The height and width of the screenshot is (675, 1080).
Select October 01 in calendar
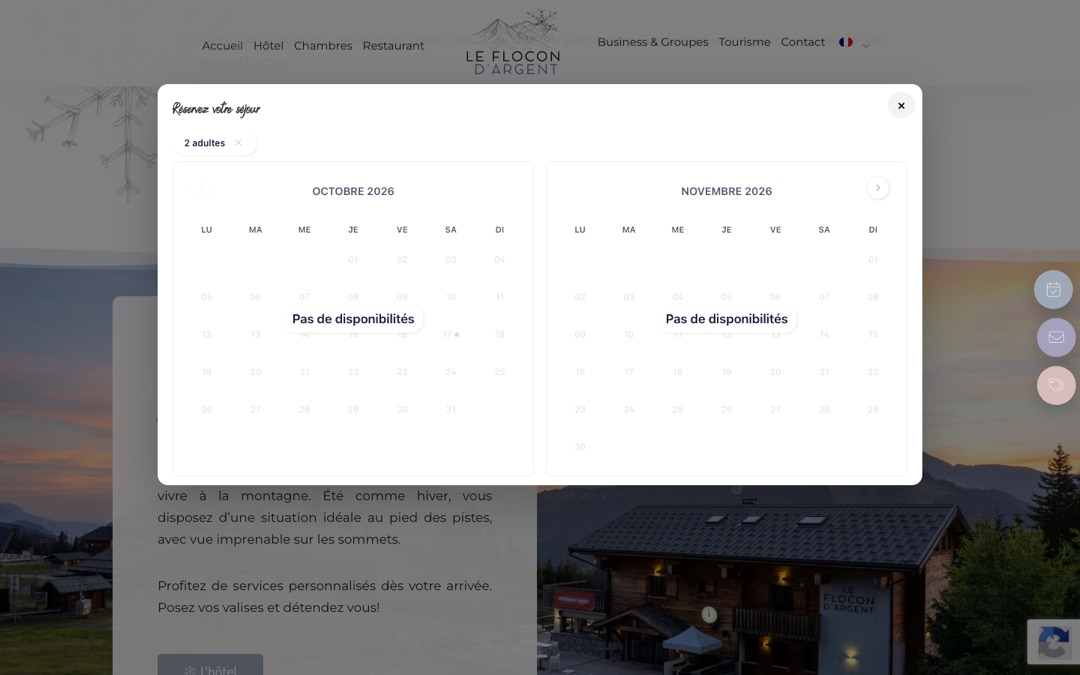(353, 260)
